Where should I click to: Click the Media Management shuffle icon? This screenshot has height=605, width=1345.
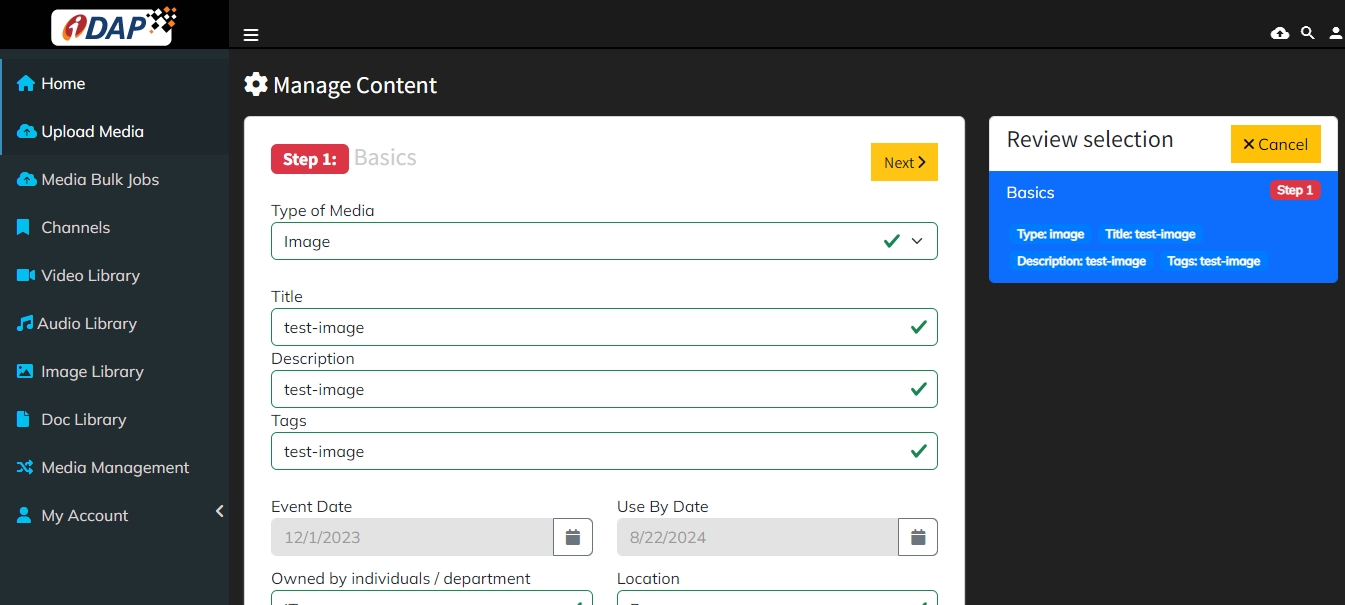pyautogui.click(x=25, y=467)
